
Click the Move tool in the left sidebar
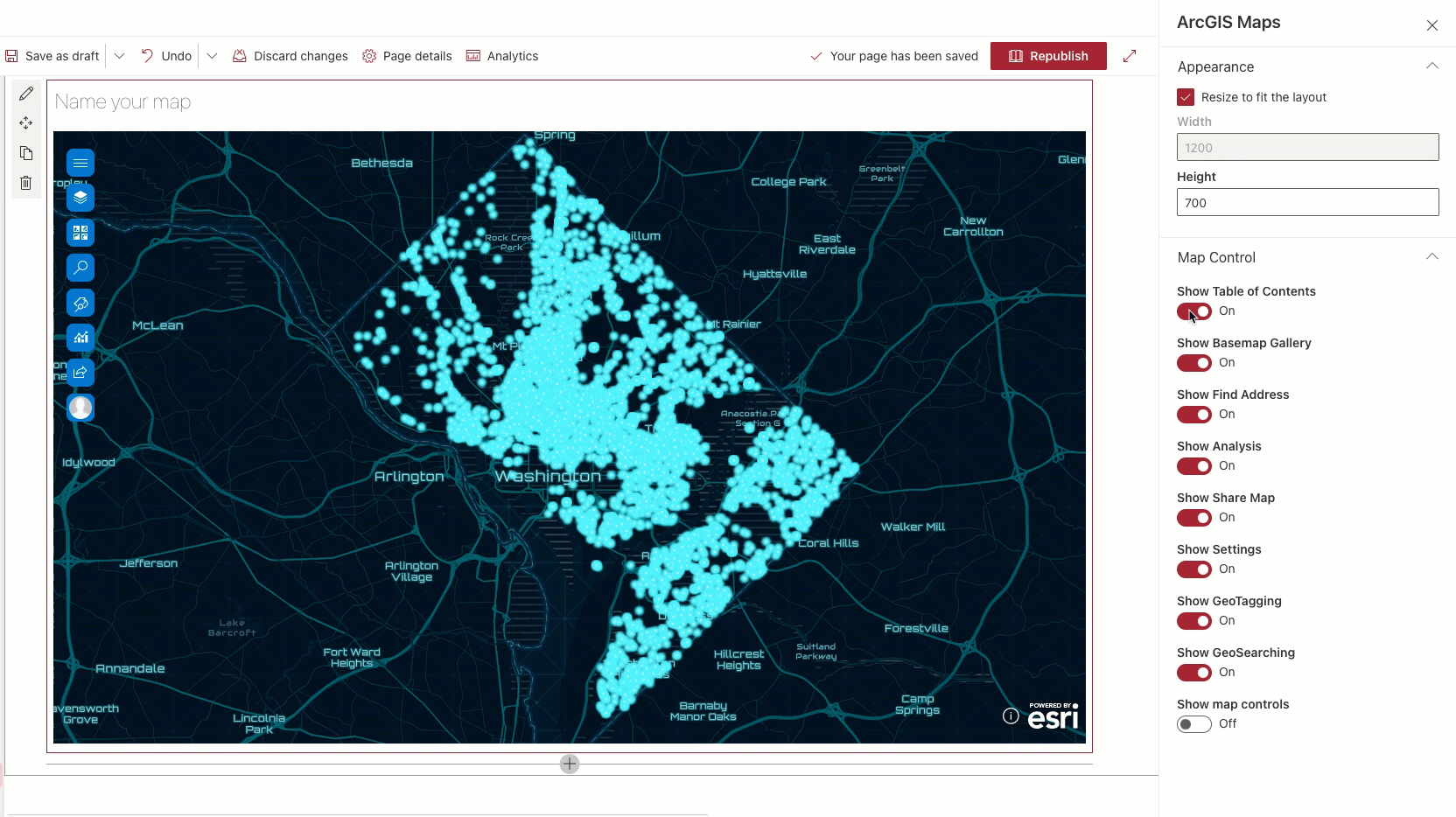[25, 122]
